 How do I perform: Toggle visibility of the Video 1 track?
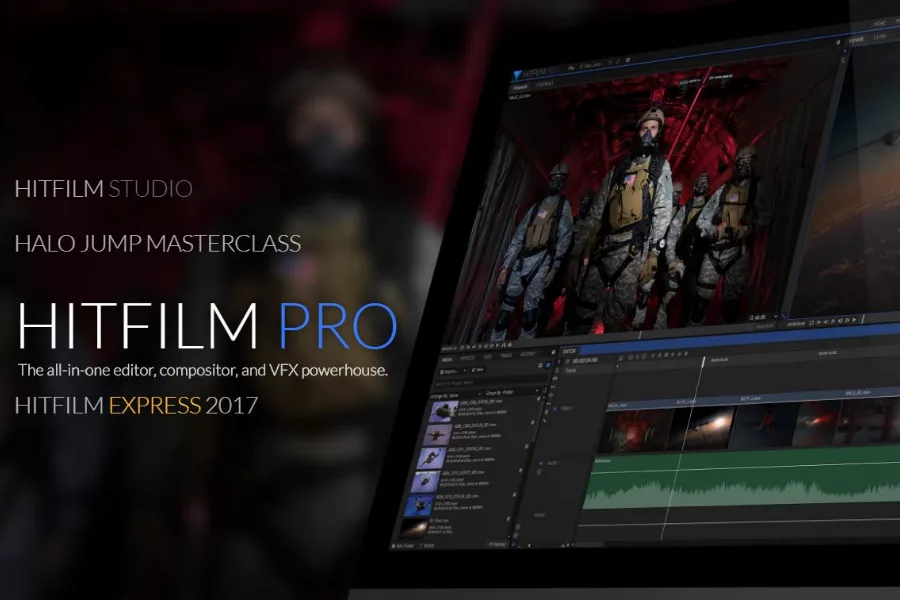[554, 409]
